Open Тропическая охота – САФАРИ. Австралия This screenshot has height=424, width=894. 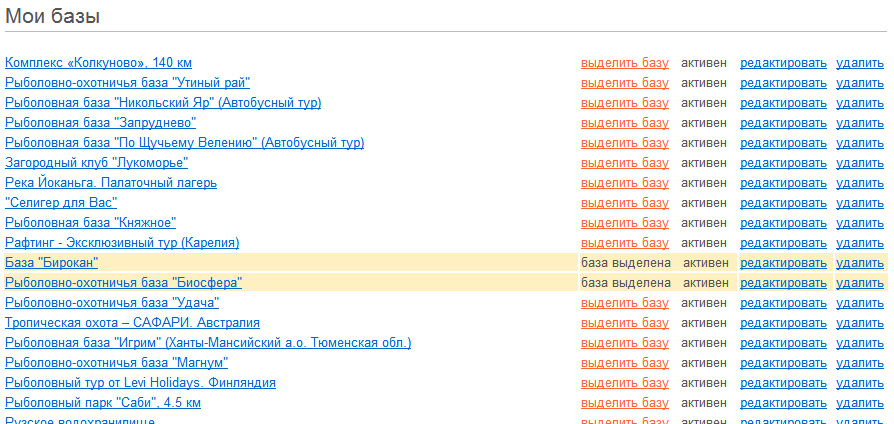[x=132, y=323]
